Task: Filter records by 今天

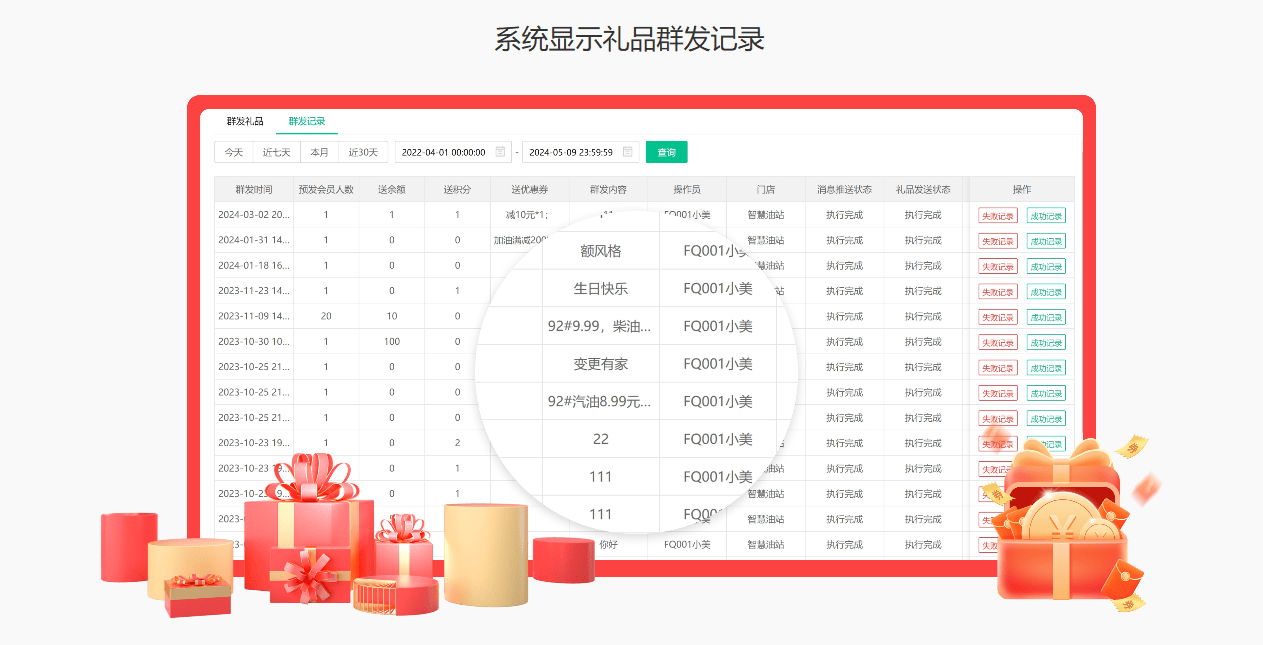Action: coord(233,152)
